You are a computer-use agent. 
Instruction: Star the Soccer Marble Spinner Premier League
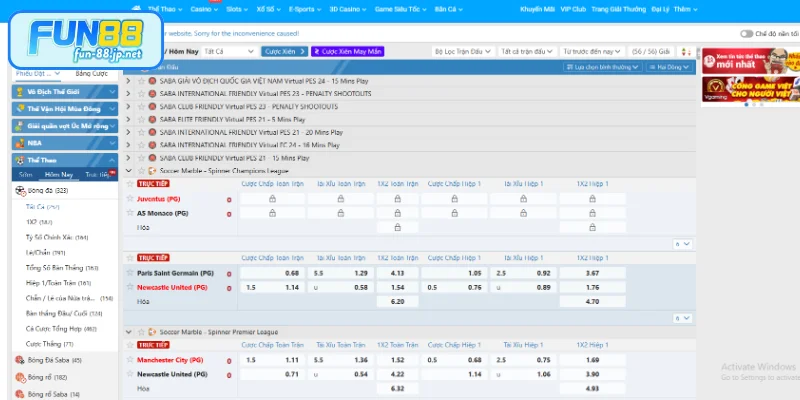click(x=140, y=330)
